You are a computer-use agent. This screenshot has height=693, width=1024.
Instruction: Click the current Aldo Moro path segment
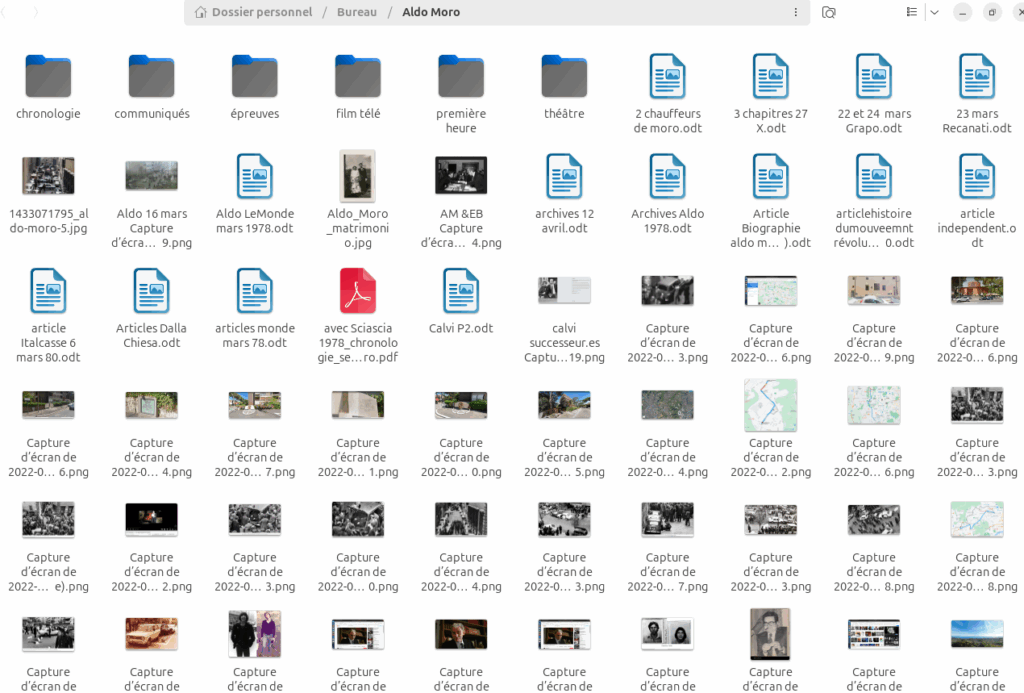431,12
